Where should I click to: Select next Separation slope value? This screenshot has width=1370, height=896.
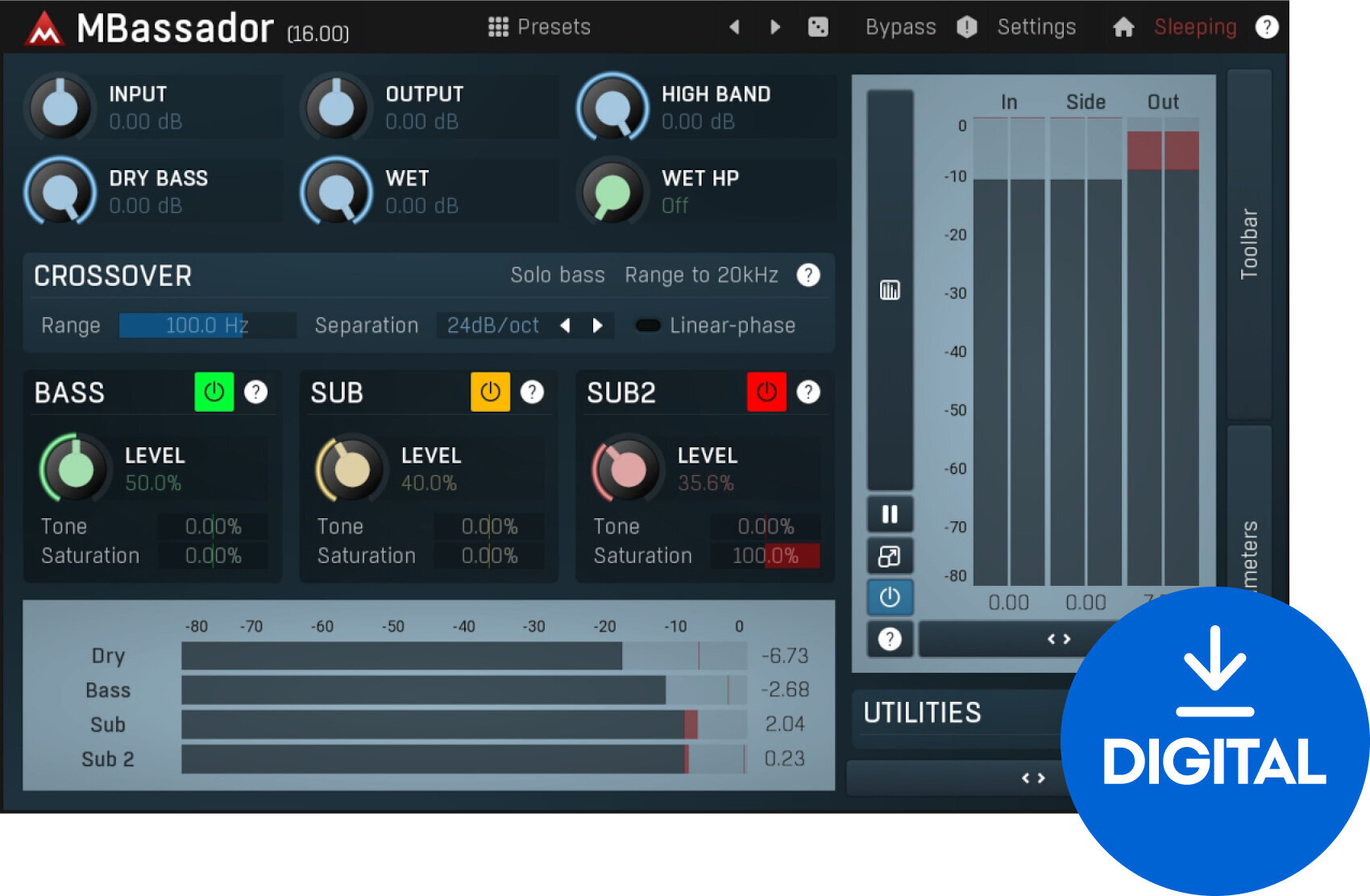coord(597,326)
